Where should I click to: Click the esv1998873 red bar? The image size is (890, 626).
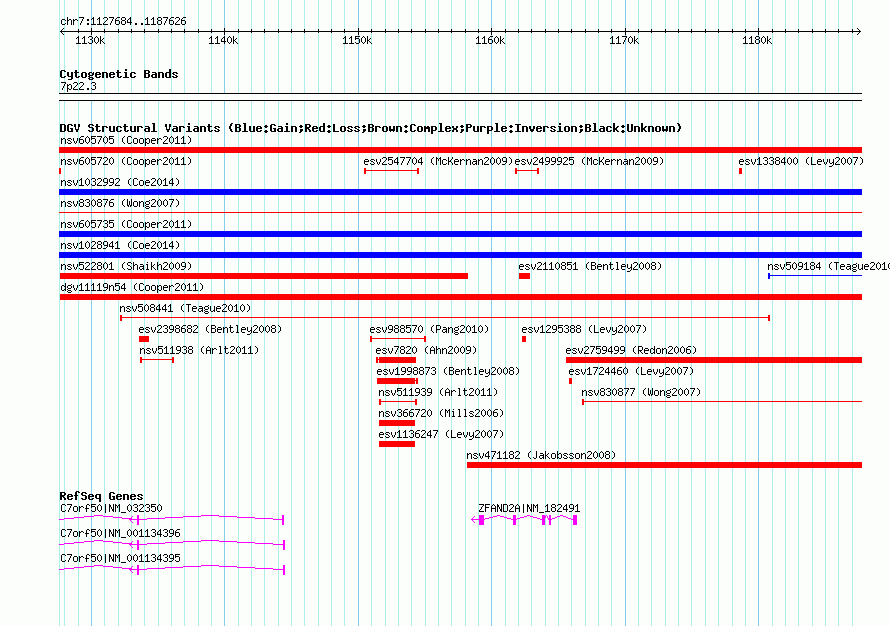point(397,381)
